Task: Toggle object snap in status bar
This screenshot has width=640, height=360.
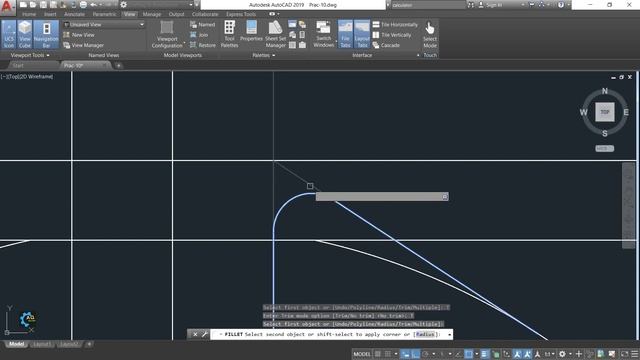Action: (x=469, y=354)
